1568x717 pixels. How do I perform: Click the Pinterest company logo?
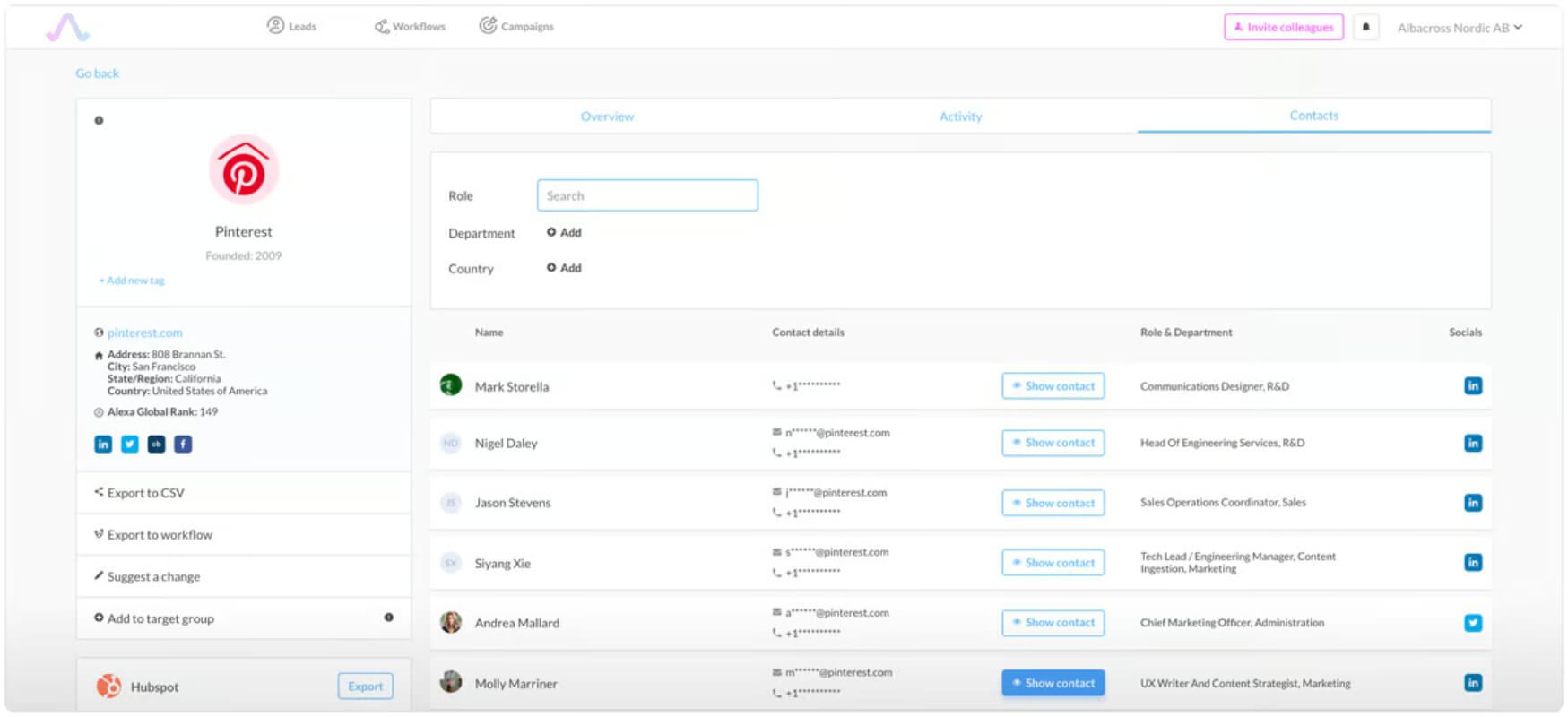click(244, 169)
